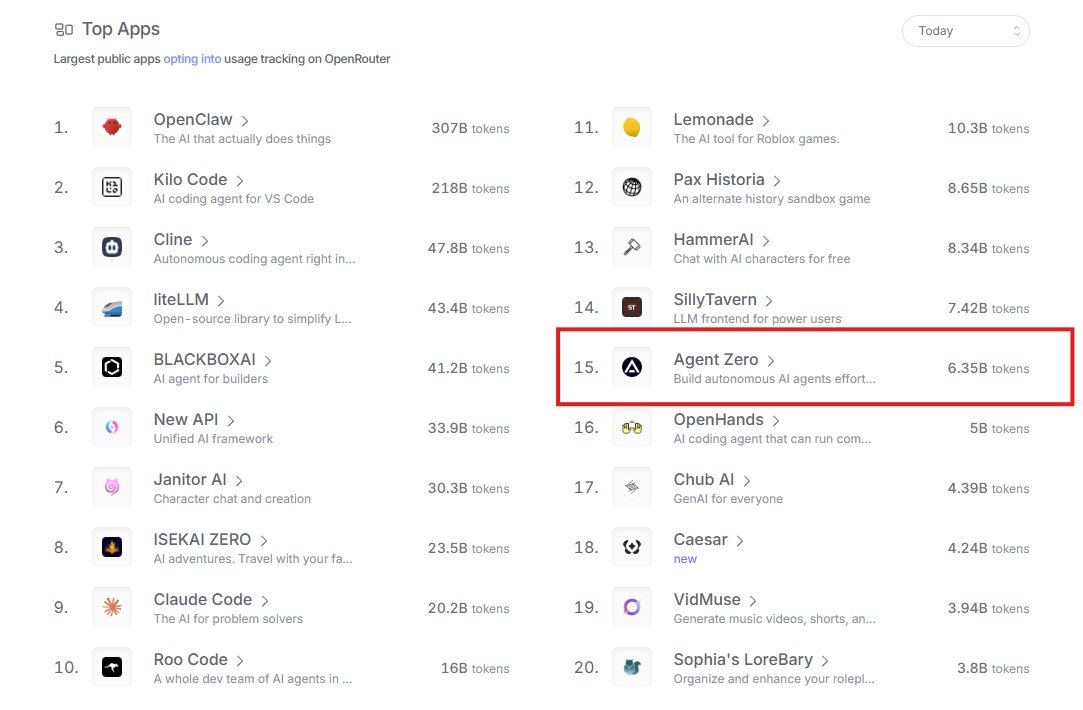Click the VidMuse purple ring icon
1083x710 pixels.
pyautogui.click(x=632, y=608)
